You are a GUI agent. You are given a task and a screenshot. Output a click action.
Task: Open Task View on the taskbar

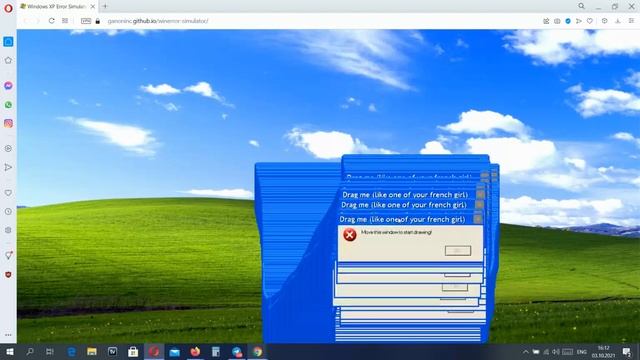(x=50, y=352)
